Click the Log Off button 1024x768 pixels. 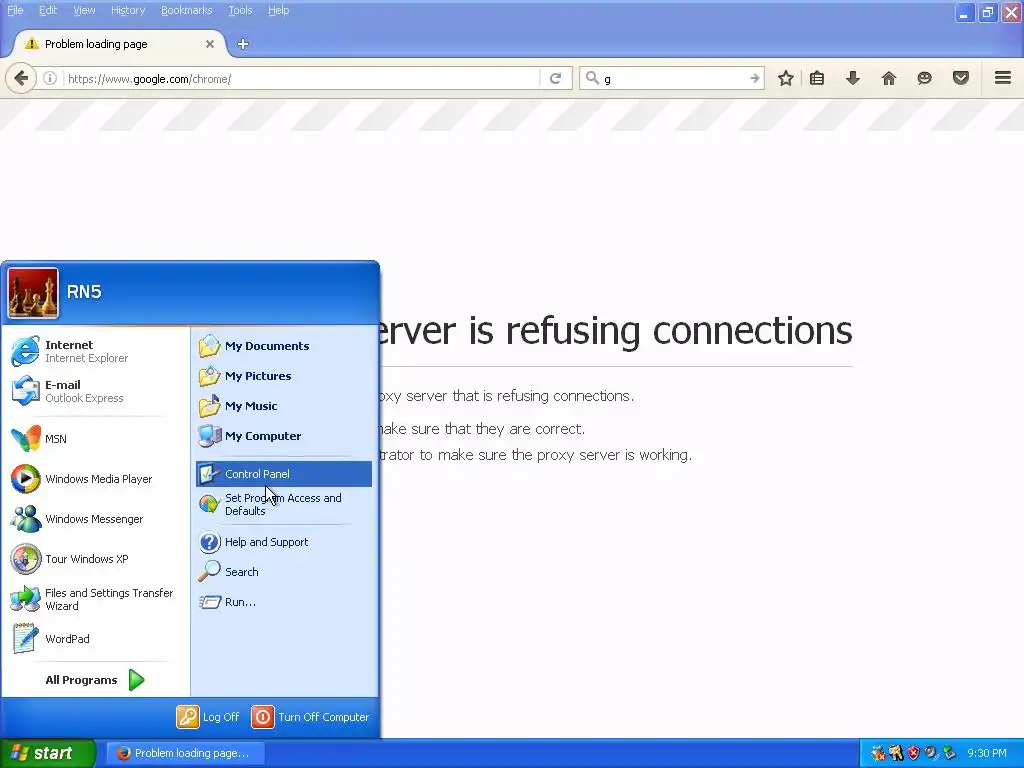[x=208, y=717]
